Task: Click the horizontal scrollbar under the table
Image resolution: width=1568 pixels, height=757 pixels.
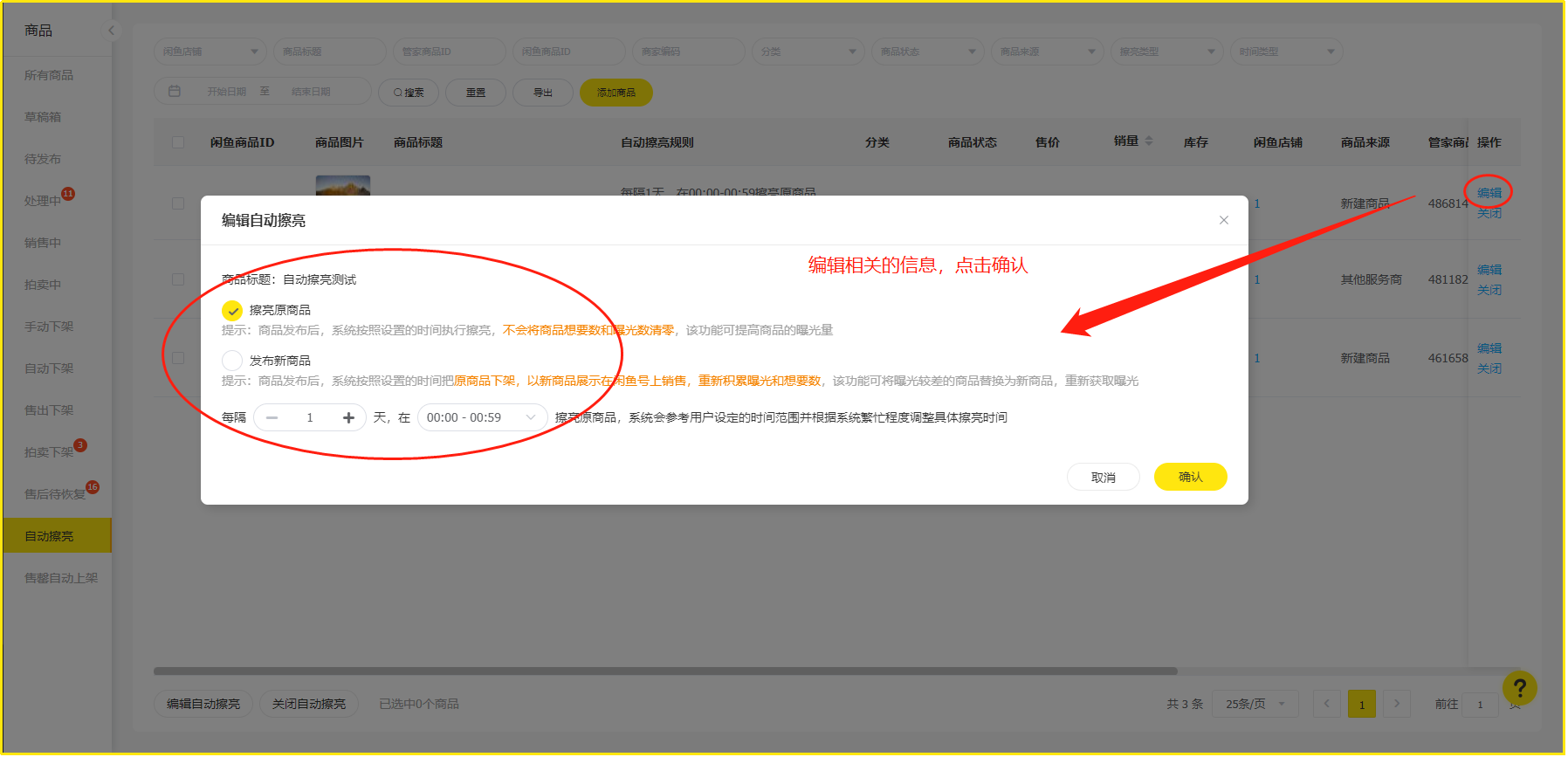Action: [x=664, y=671]
